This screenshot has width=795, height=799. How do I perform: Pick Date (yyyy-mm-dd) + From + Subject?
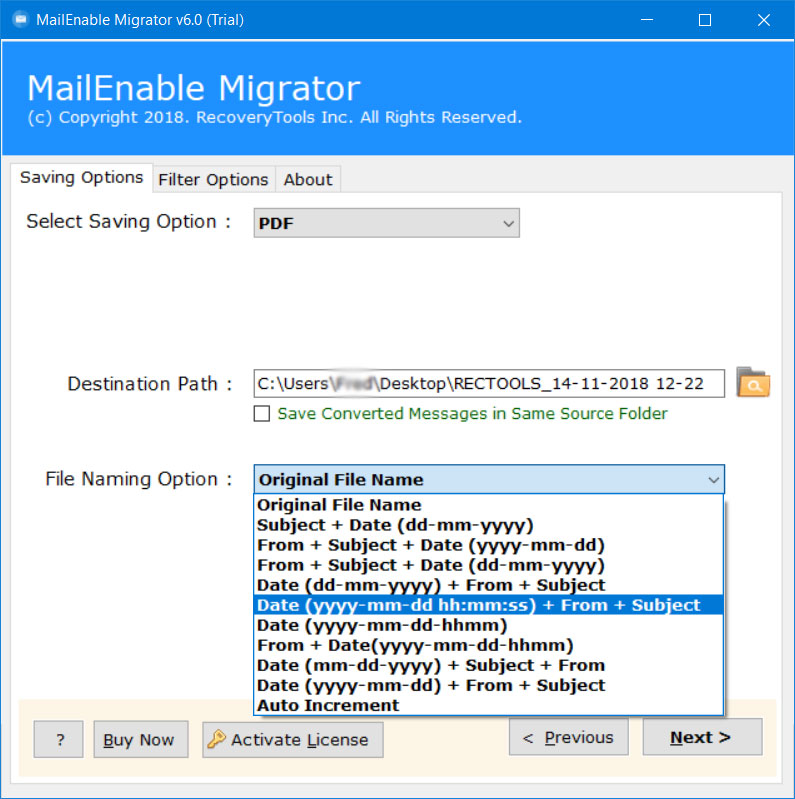click(x=488, y=685)
